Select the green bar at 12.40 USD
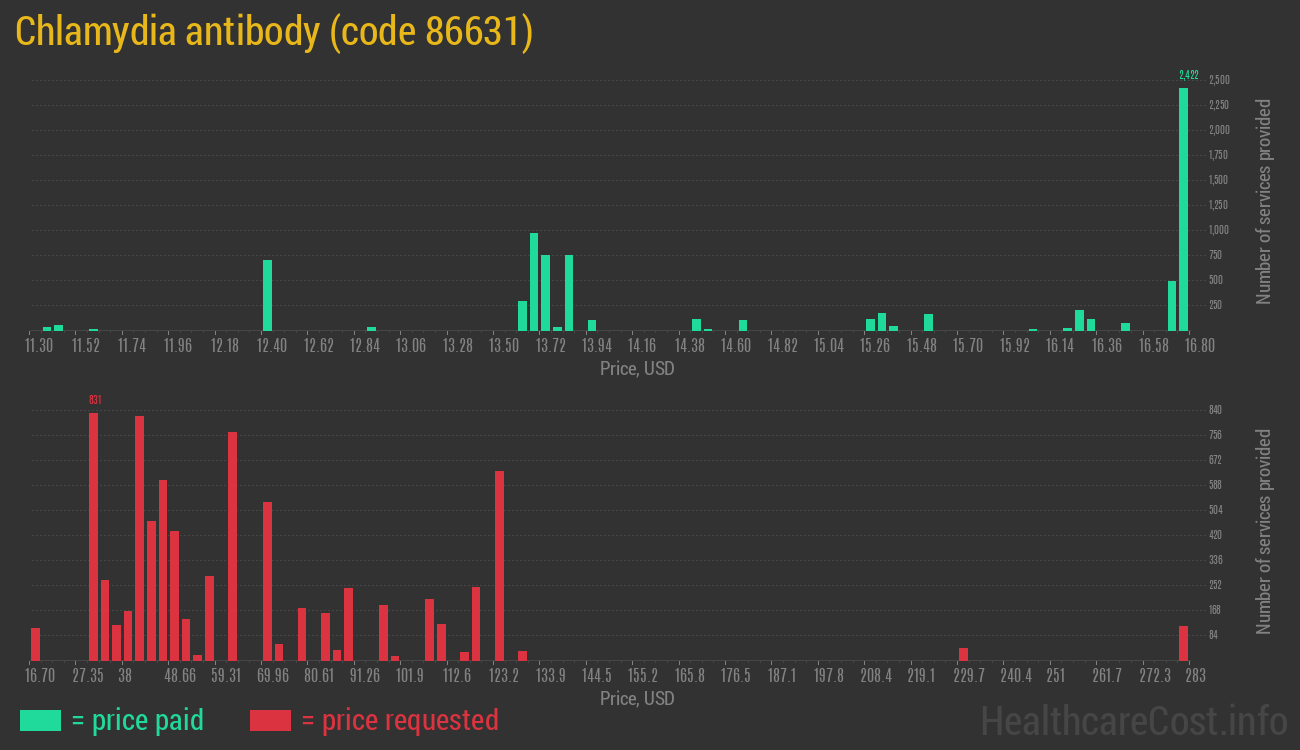Image resolution: width=1300 pixels, height=750 pixels. click(267, 295)
